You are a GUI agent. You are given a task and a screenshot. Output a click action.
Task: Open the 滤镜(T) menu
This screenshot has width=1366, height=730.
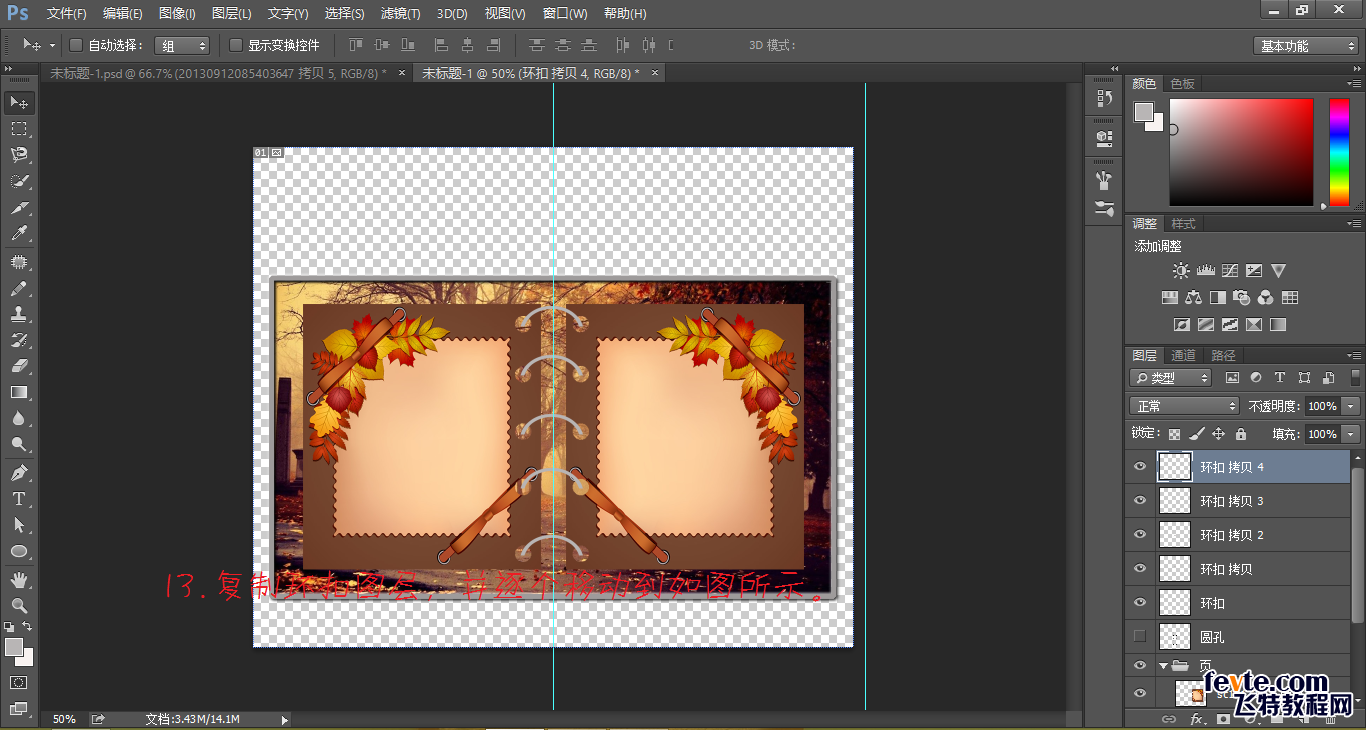click(x=401, y=13)
